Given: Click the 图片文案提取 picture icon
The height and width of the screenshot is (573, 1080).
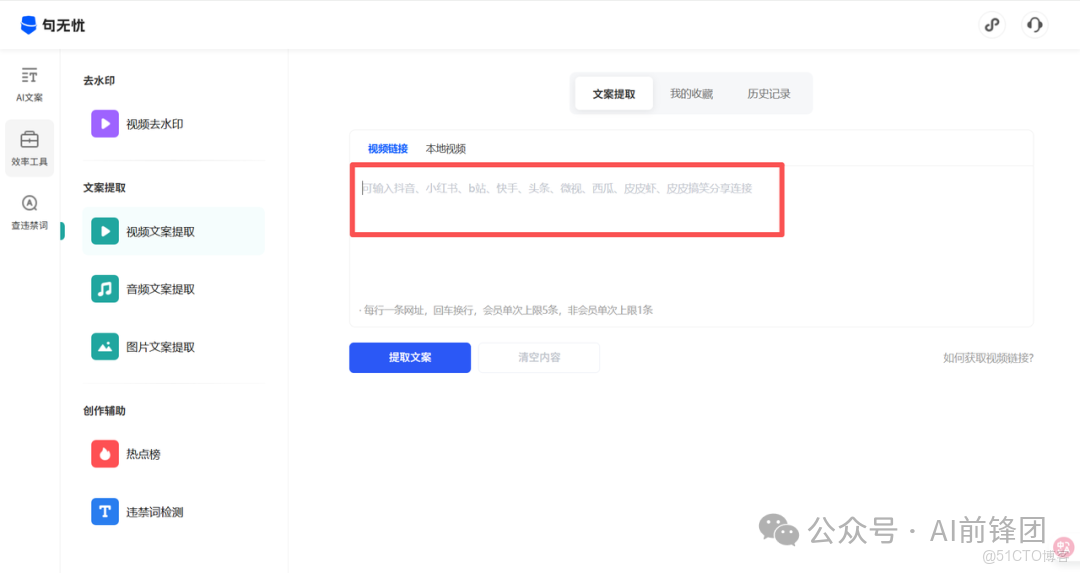Looking at the screenshot, I should [x=105, y=346].
